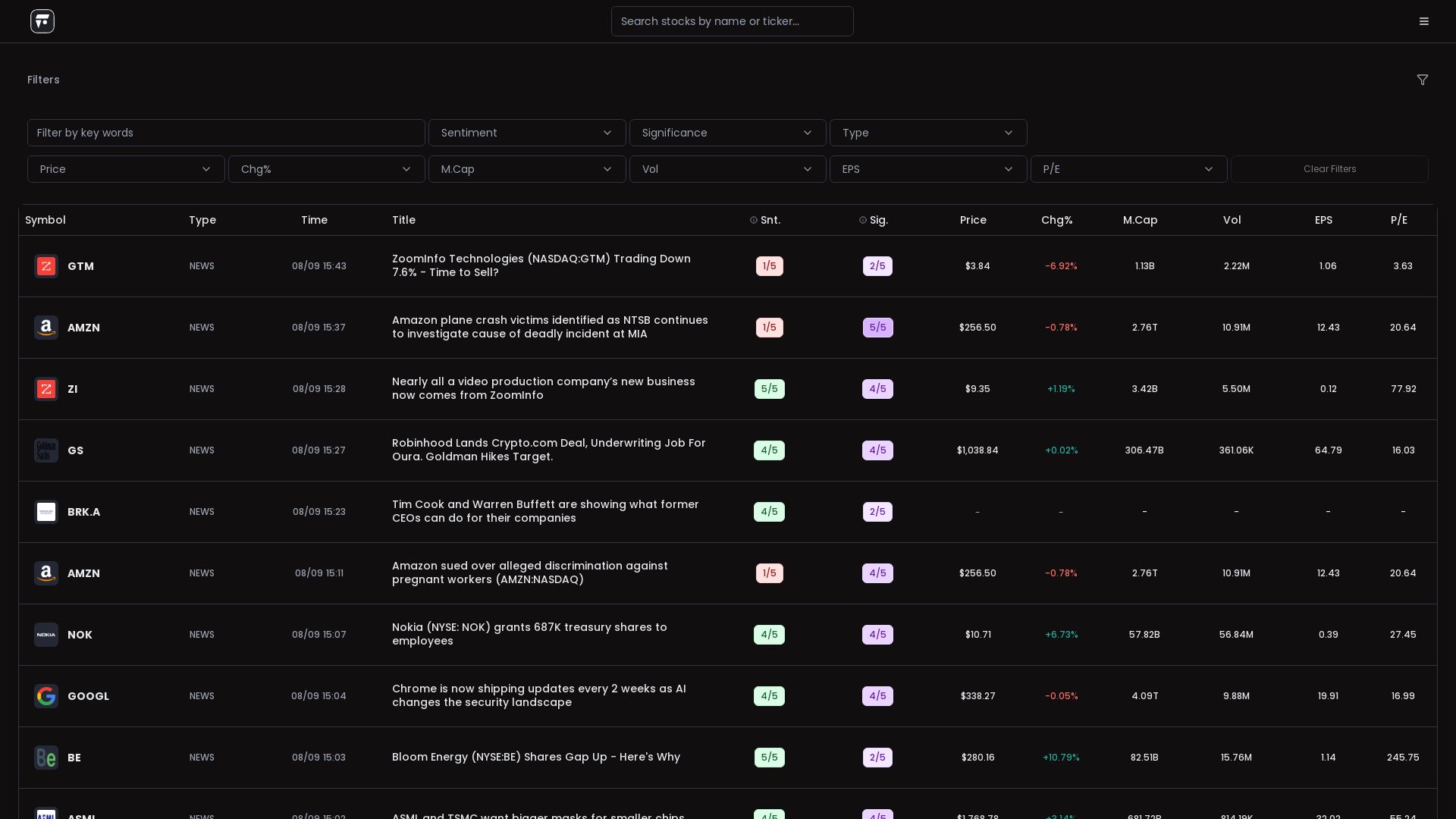Click the BRK.A ticker symbol
The height and width of the screenshot is (819, 1456).
pyautogui.click(x=83, y=512)
